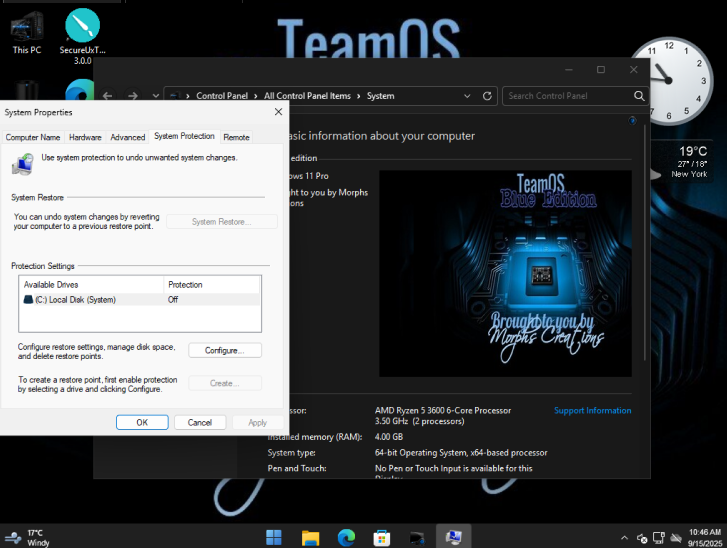The width and height of the screenshot is (727, 548).
Task: Click the Configure... button
Action: click(x=225, y=350)
